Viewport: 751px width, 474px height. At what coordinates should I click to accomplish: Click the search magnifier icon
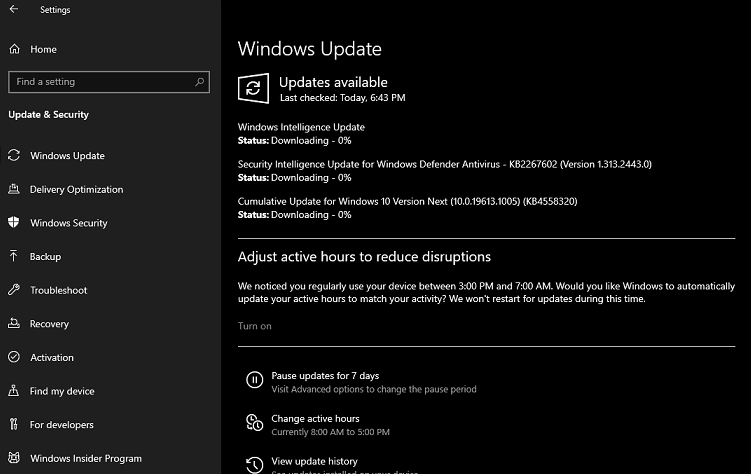coord(199,82)
